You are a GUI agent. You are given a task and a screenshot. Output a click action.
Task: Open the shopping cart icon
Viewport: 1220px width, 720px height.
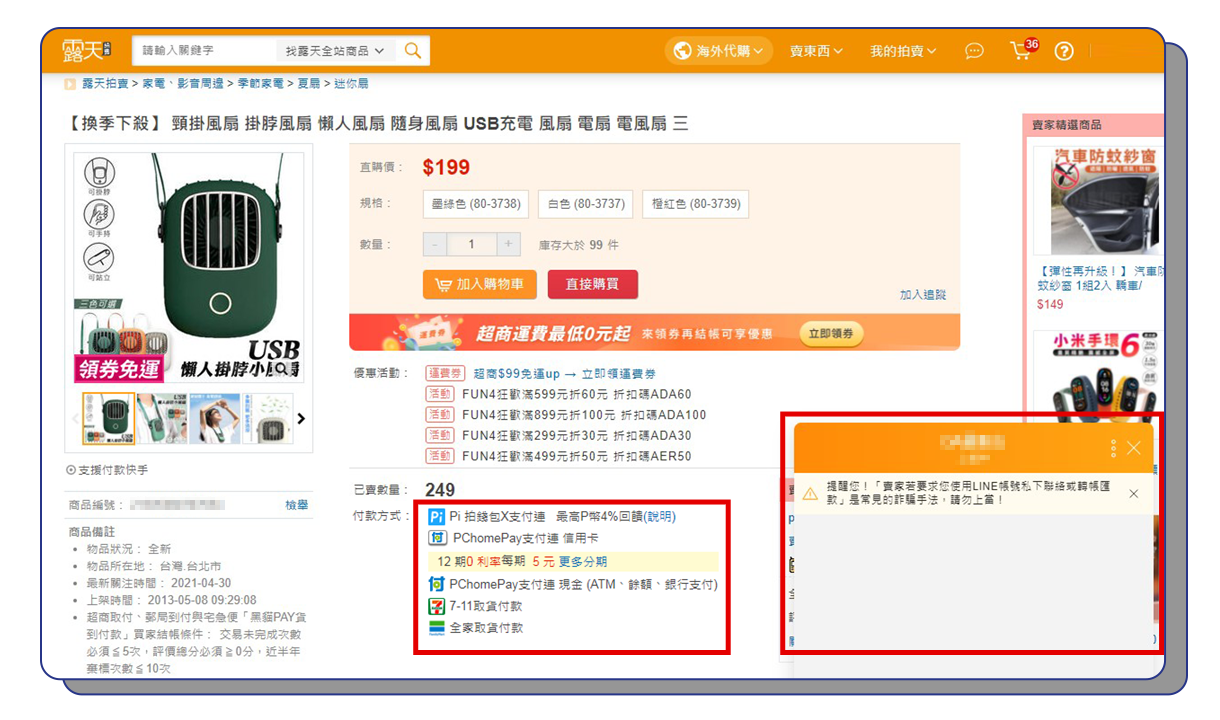(x=1022, y=50)
